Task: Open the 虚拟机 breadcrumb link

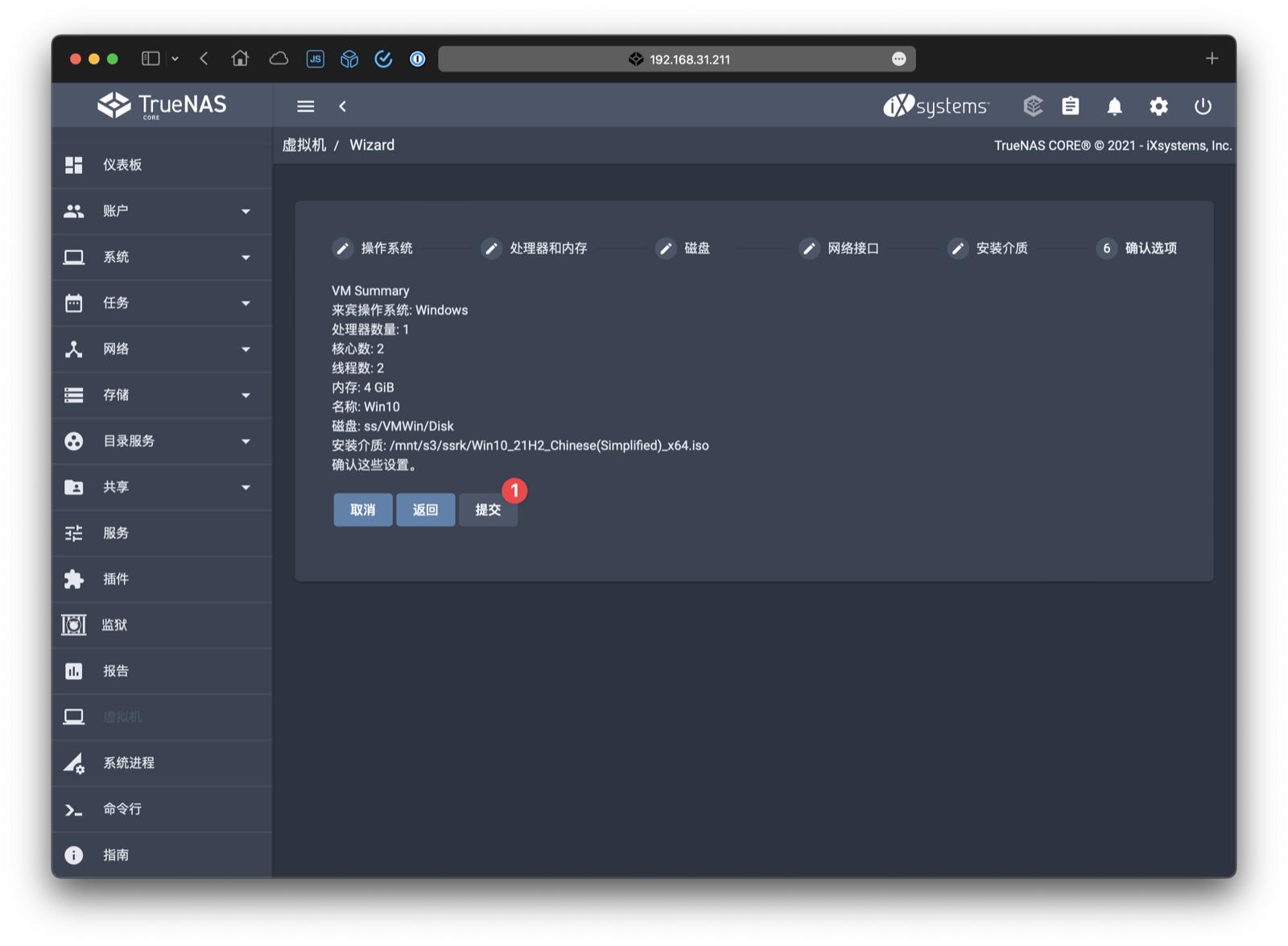Action: [x=305, y=145]
